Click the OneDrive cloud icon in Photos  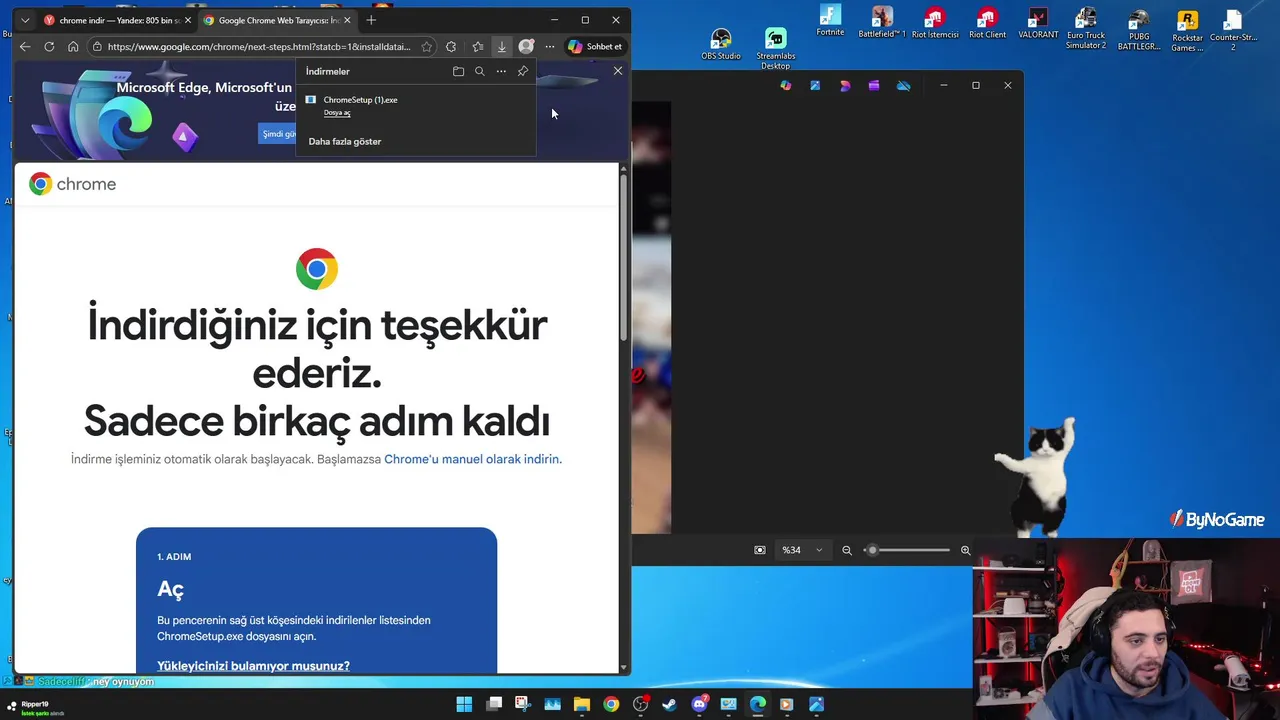[x=904, y=85]
